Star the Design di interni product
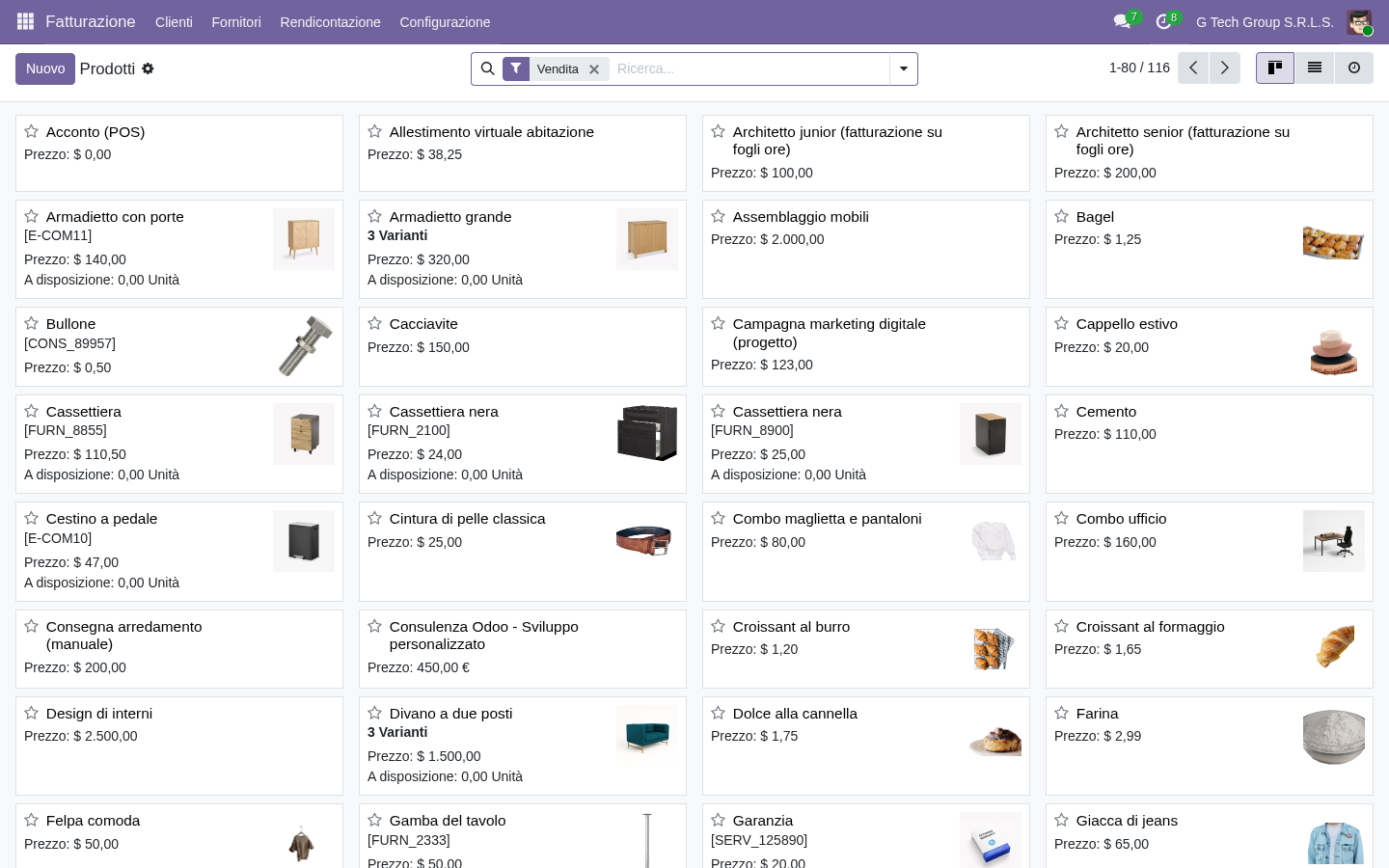Viewport: 1389px width, 868px height. point(32,713)
